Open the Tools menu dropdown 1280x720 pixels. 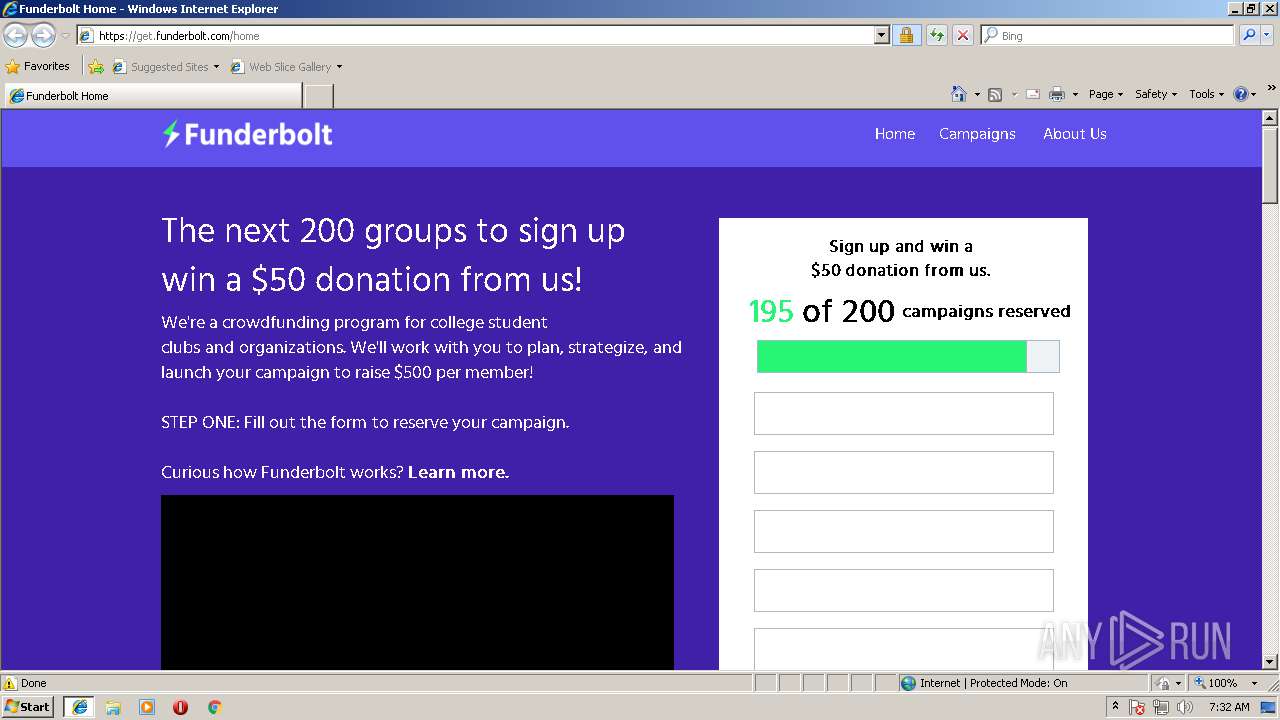click(1206, 94)
